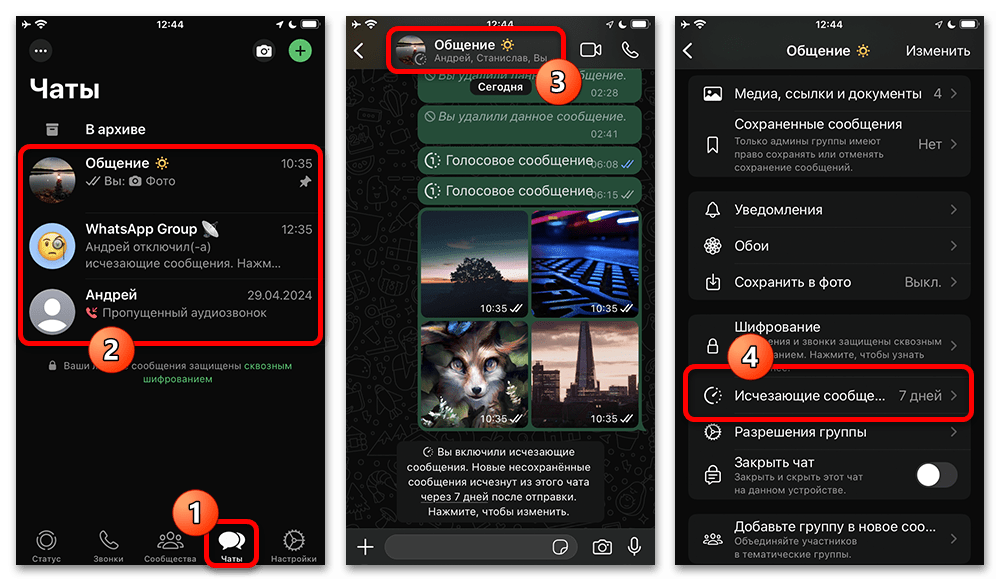Go back from the group info screen
Image resolution: width=1000 pixels, height=581 pixels.
point(688,50)
